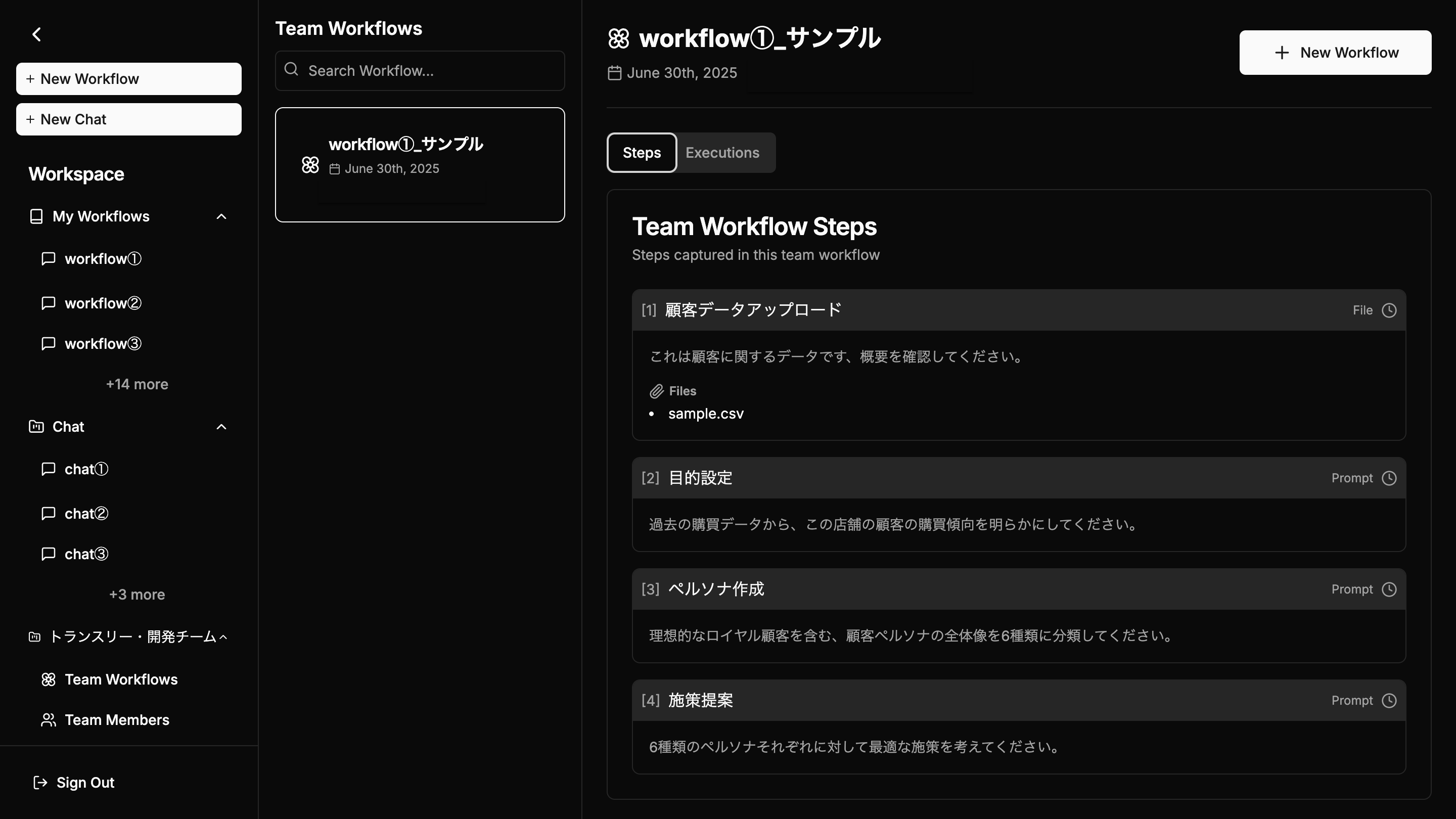
Task: Open workflow② in My Workflows
Action: (x=103, y=303)
